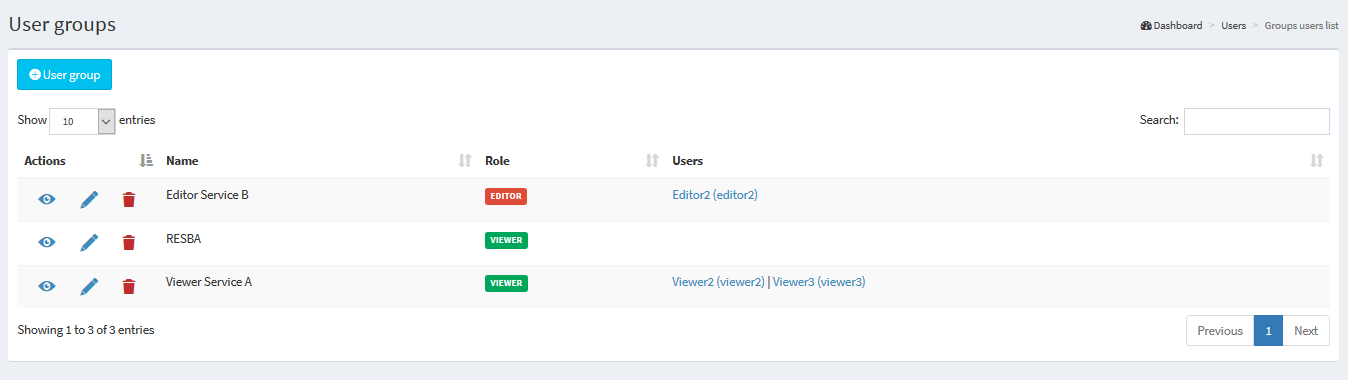Sort the table by Name column
1348x380 pixels.
coord(464,160)
